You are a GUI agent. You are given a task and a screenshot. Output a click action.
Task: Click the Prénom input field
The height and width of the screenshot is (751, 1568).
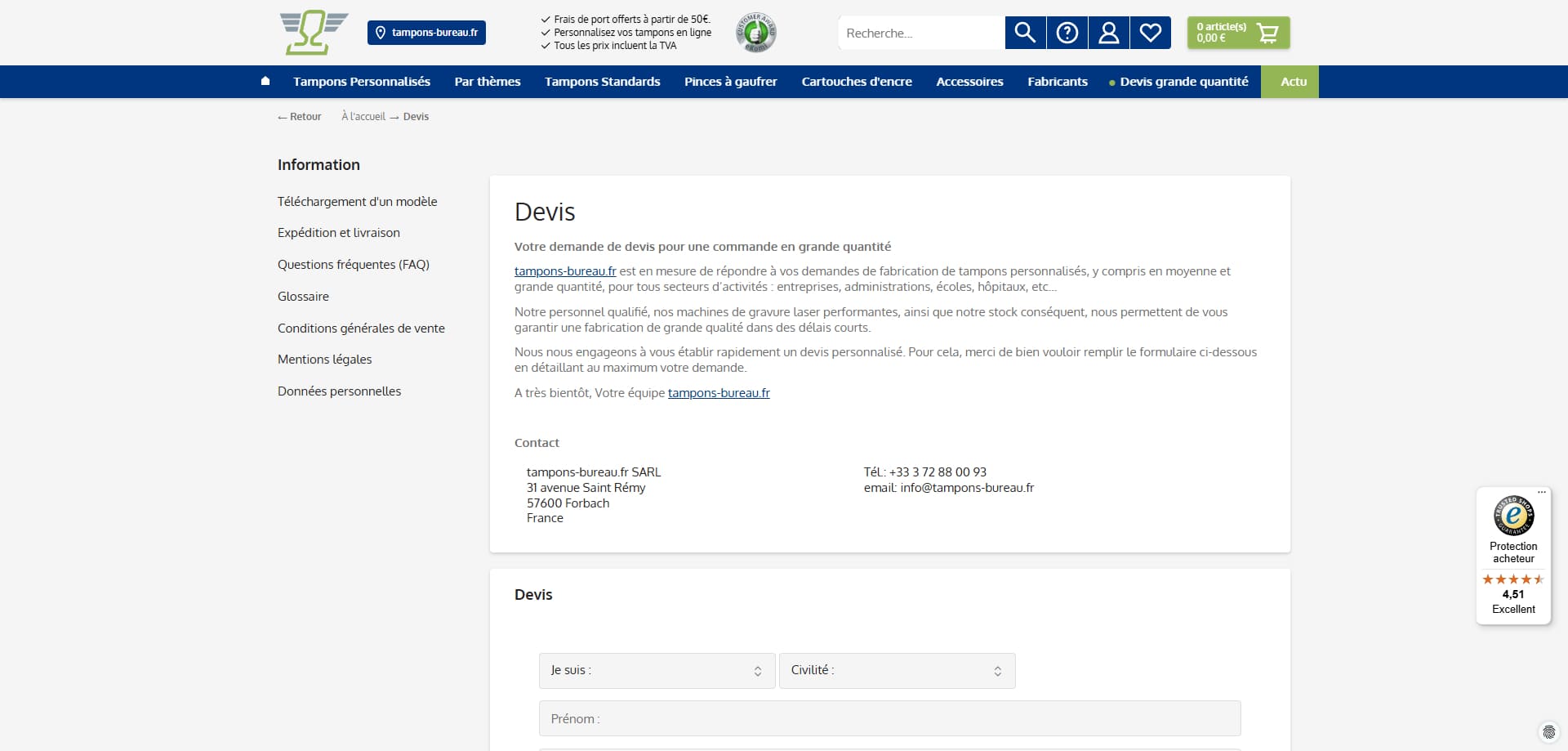(889, 718)
